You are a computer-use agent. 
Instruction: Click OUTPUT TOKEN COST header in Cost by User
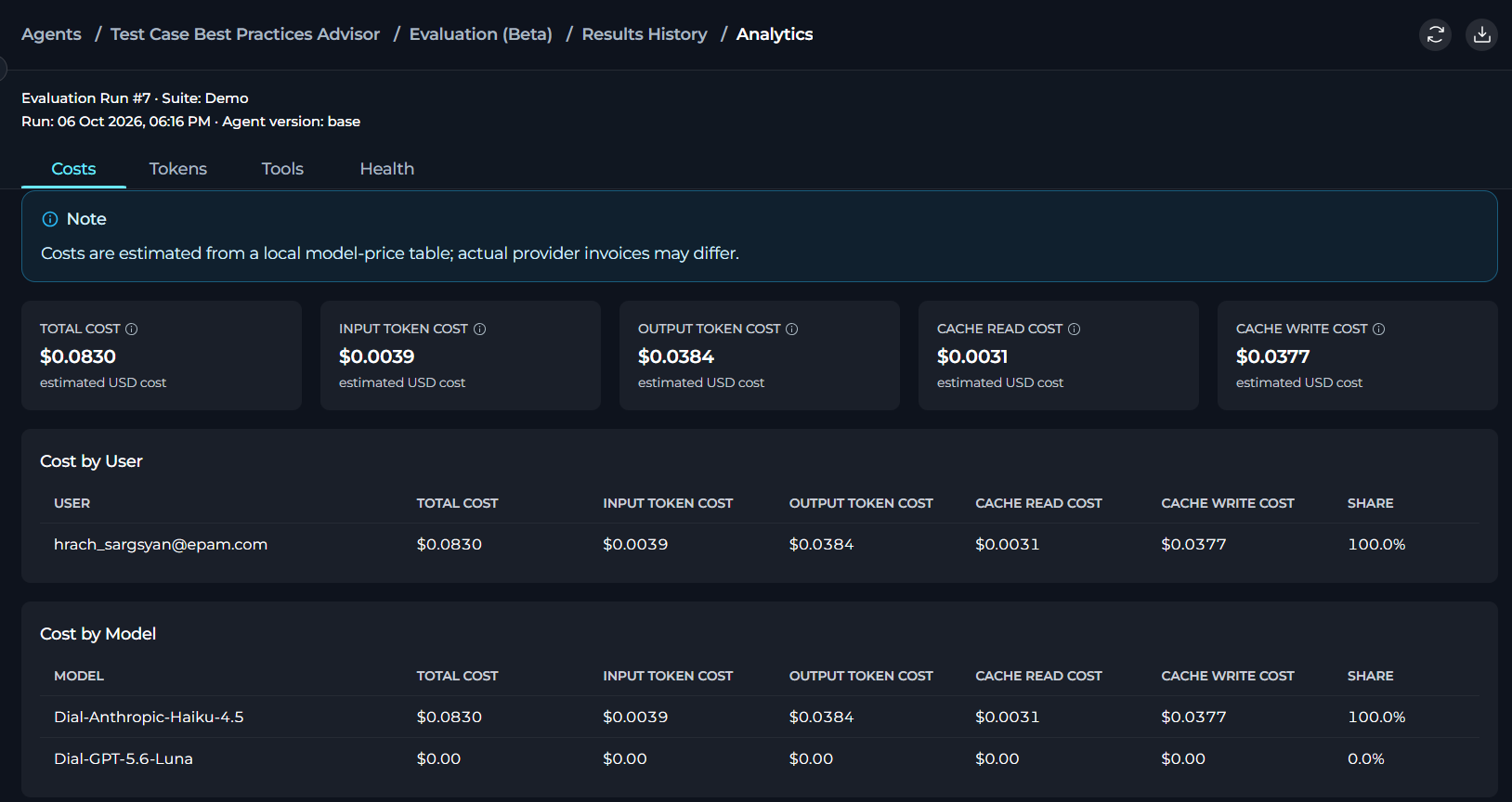(861, 503)
